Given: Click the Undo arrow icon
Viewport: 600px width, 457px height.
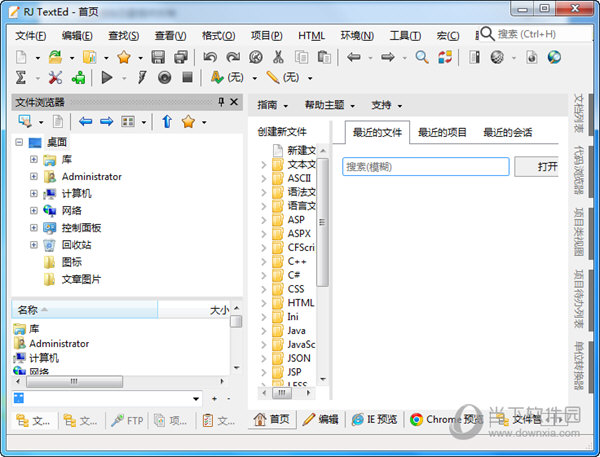Looking at the screenshot, I should (x=210, y=57).
